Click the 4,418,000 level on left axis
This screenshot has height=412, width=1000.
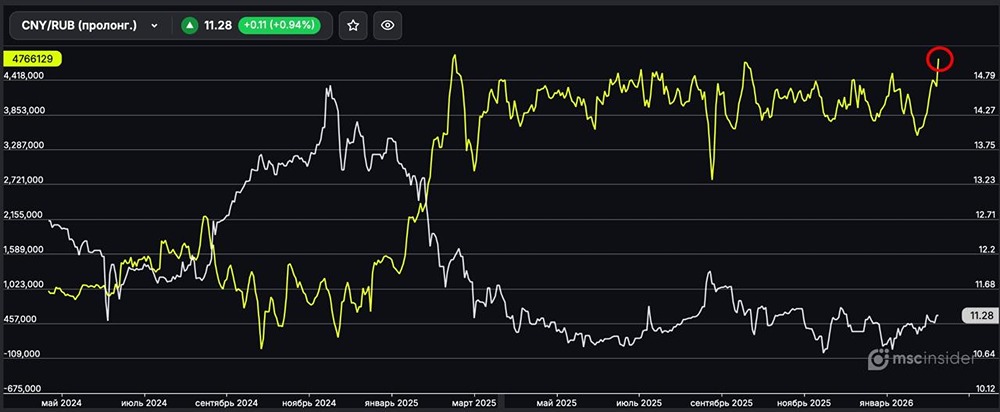(x=25, y=76)
